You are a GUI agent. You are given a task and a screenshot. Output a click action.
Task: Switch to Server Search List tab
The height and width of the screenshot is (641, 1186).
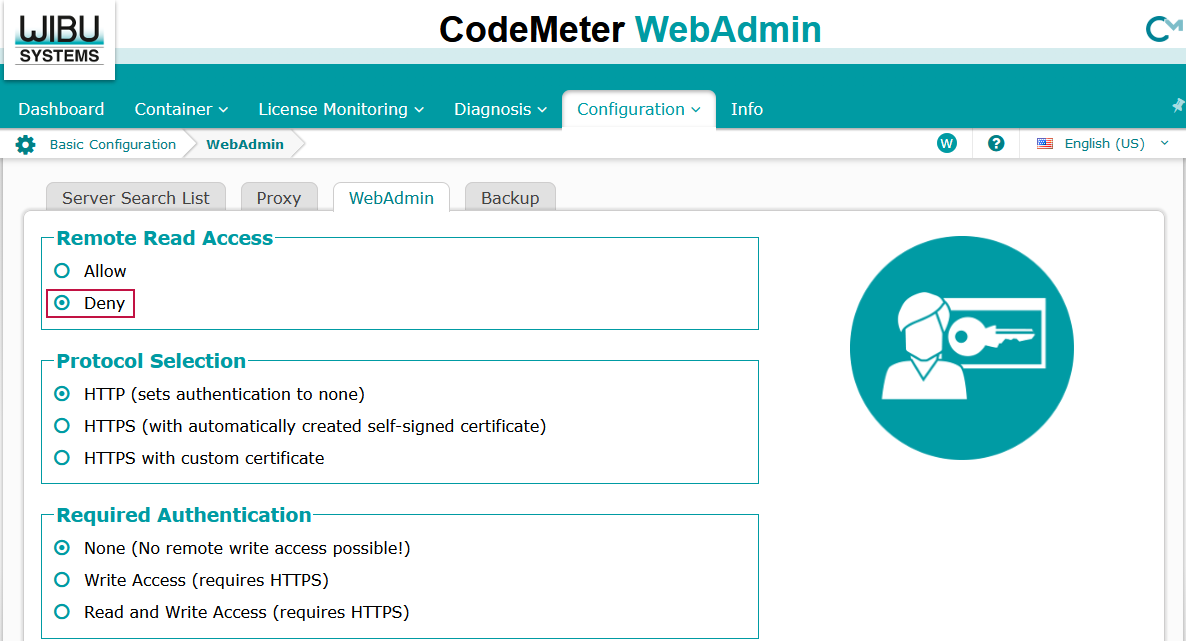click(136, 198)
